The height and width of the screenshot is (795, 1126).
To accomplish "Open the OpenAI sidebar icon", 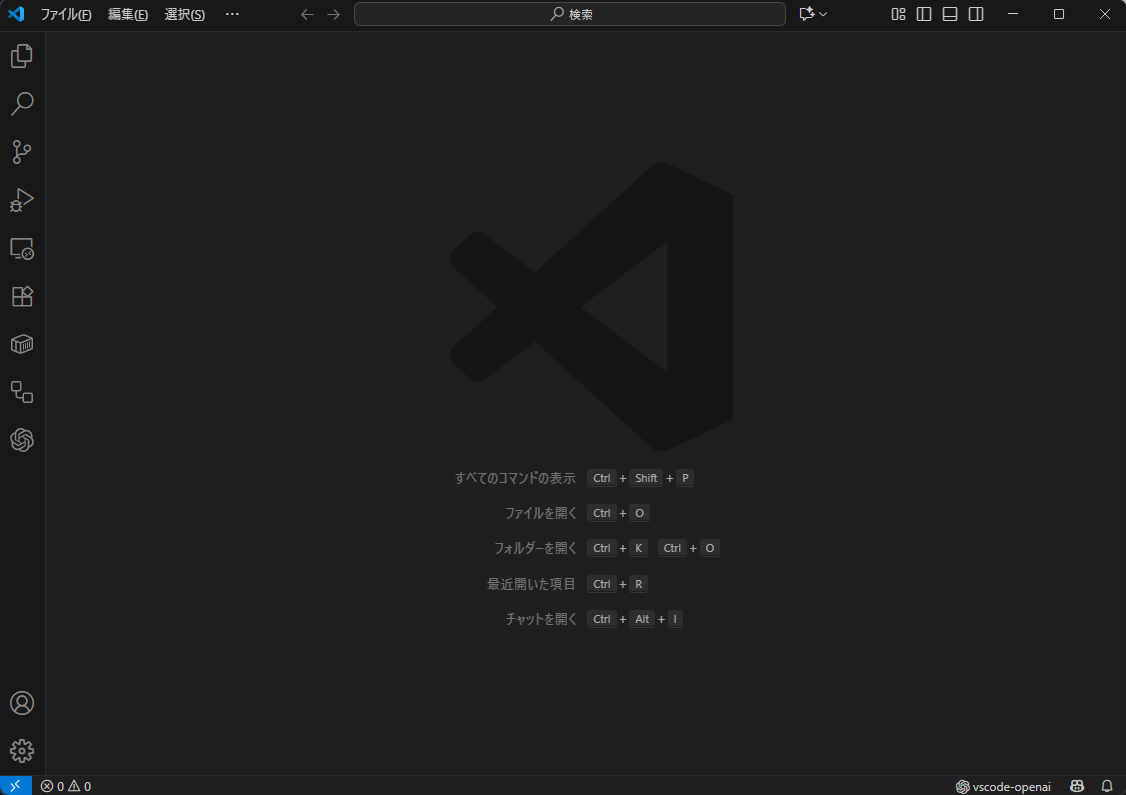I will (22, 440).
